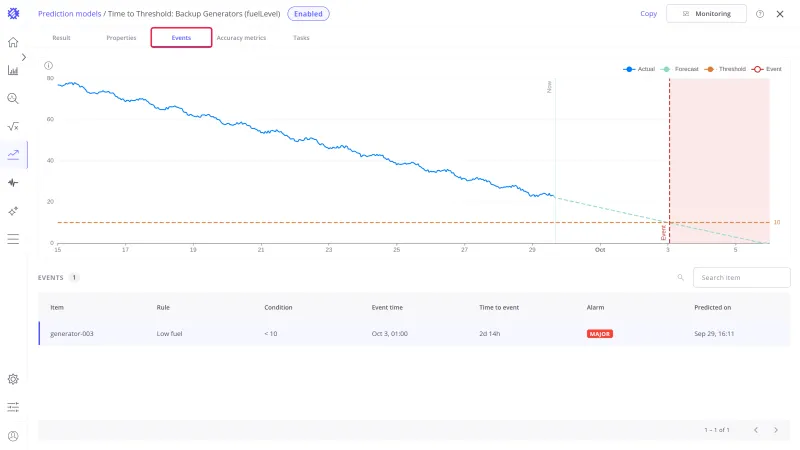Open the settings gear icon
Screen dimensions: 800x450
[13, 379]
